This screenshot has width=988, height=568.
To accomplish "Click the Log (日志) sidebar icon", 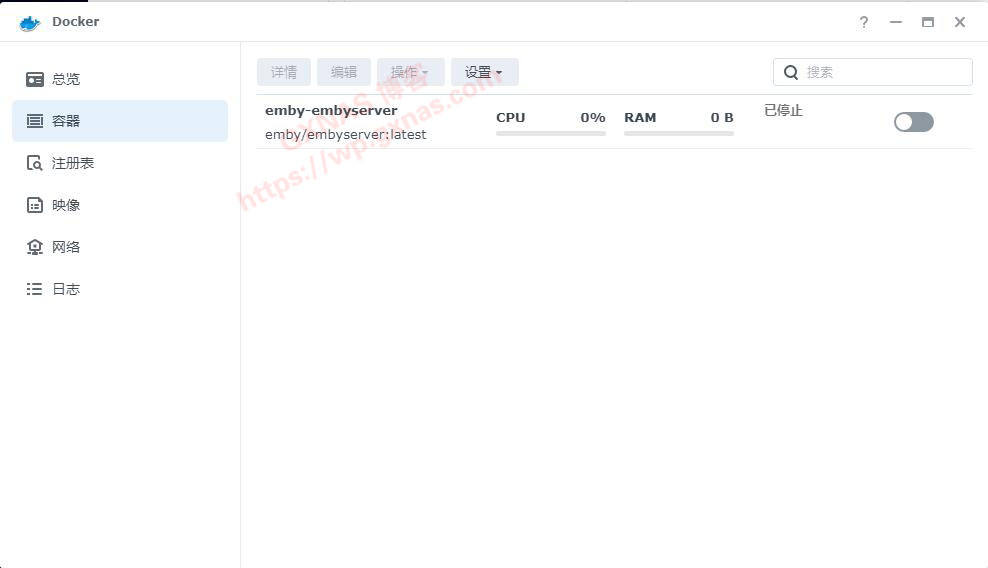I will pos(35,289).
